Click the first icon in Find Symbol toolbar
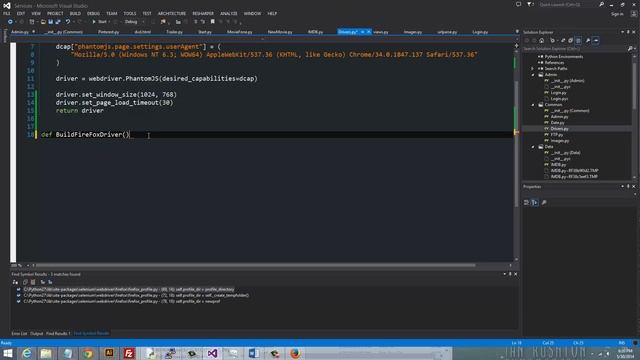640x360 pixels. (15, 282)
